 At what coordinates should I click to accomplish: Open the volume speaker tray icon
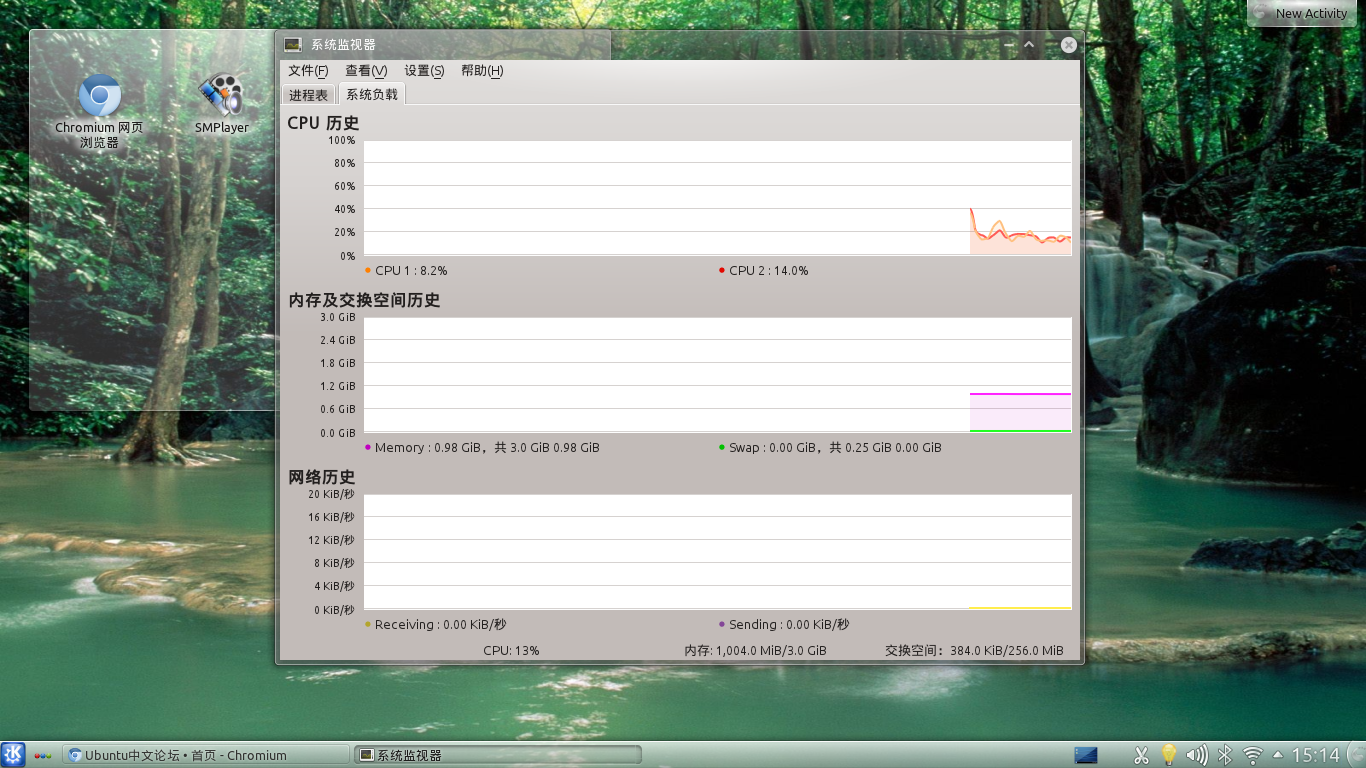[1196, 755]
